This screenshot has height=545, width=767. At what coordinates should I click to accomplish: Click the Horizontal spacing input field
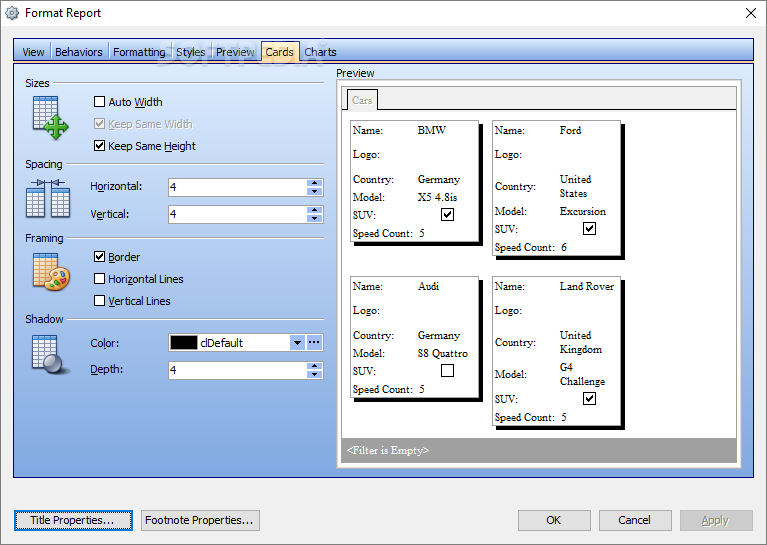(238, 187)
